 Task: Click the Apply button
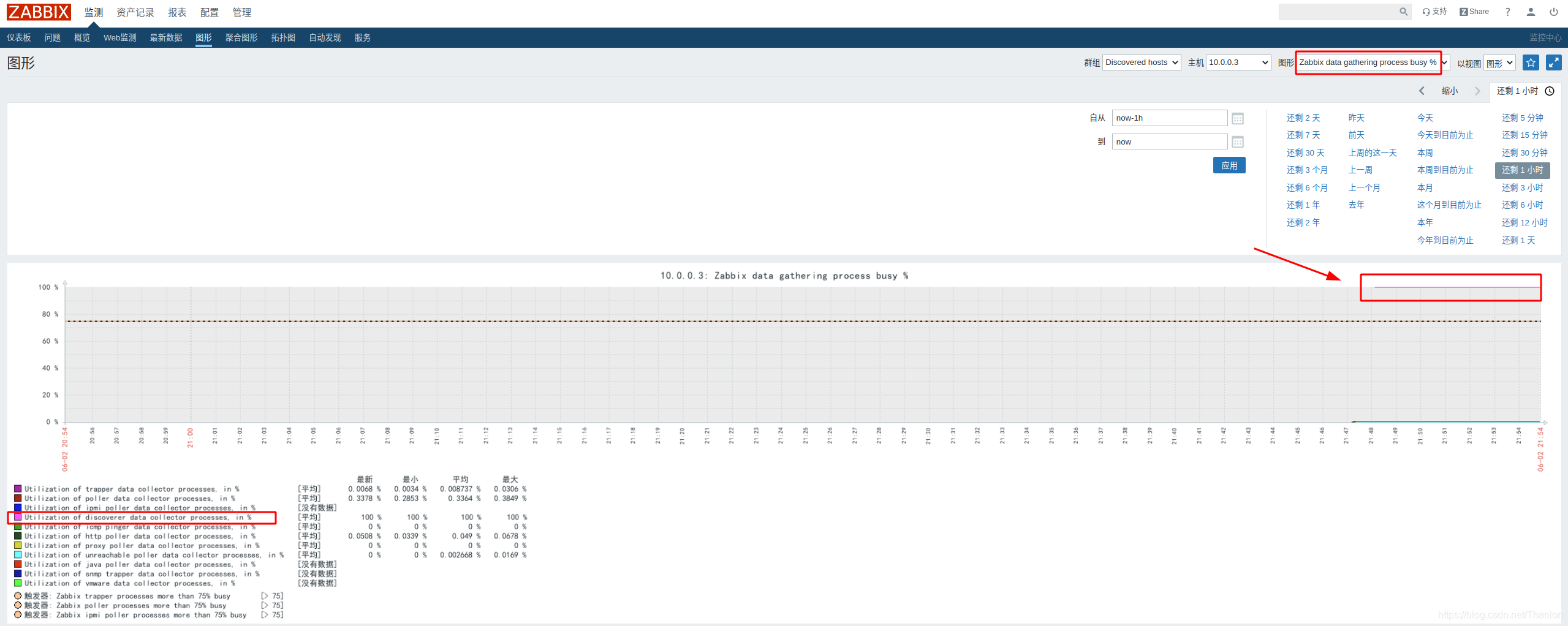[x=1229, y=165]
